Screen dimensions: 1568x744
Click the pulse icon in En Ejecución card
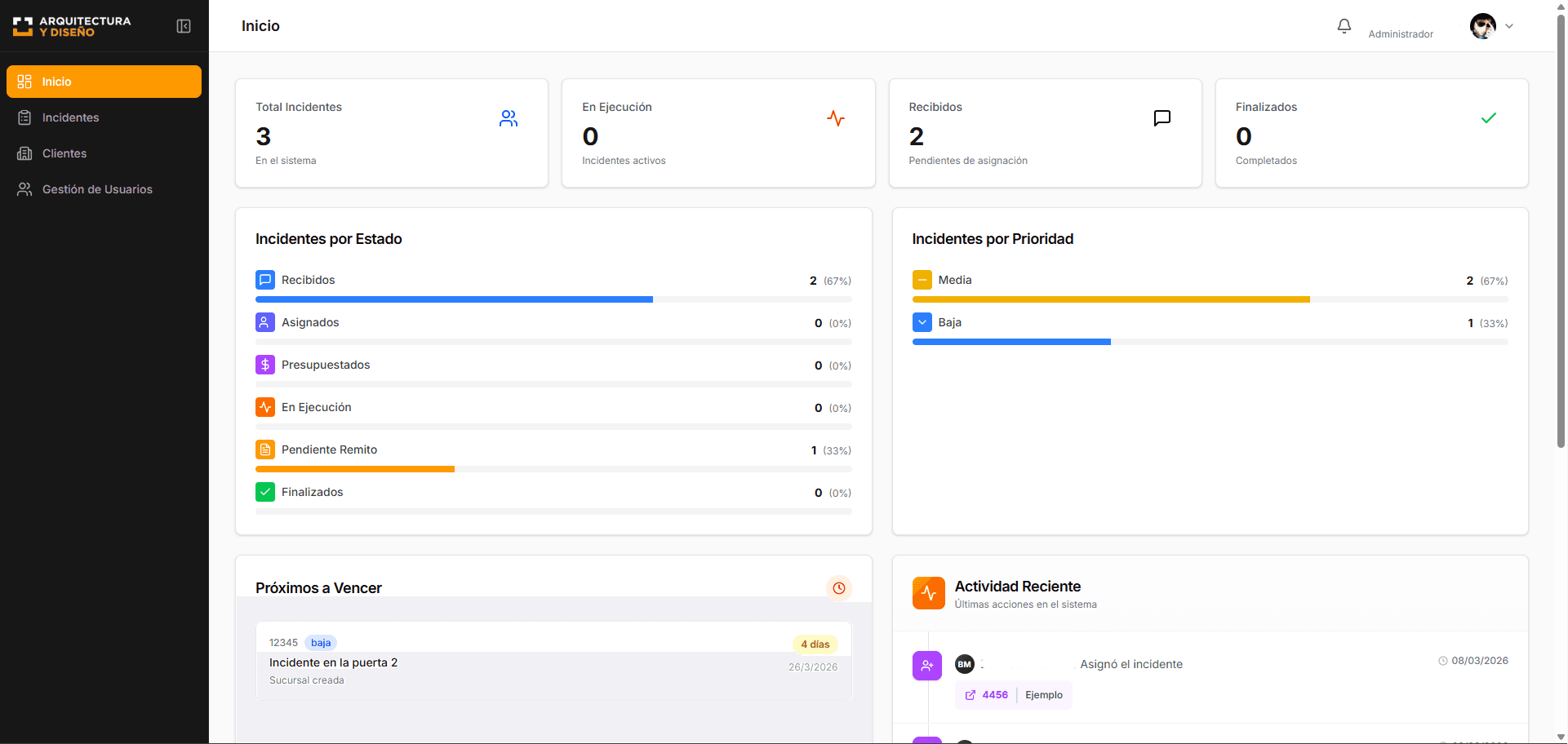click(835, 119)
